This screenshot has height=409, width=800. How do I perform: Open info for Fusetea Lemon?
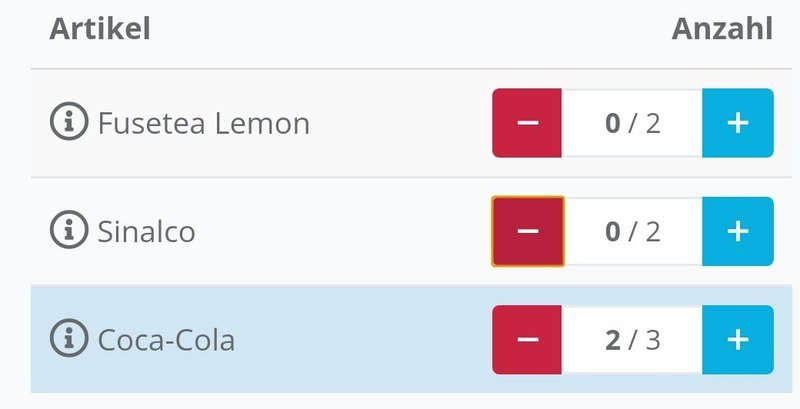click(68, 123)
